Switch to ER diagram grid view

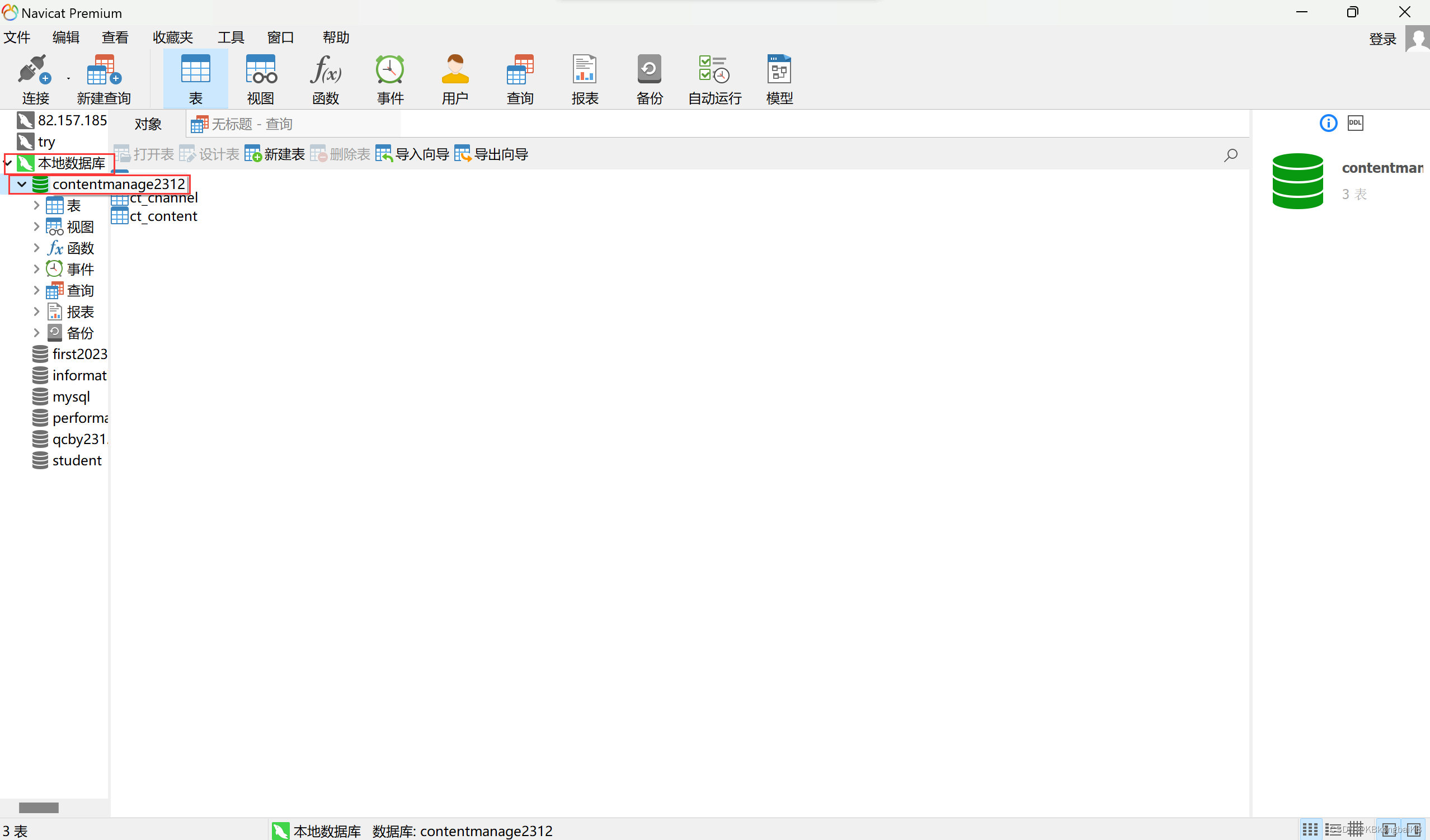click(1356, 830)
